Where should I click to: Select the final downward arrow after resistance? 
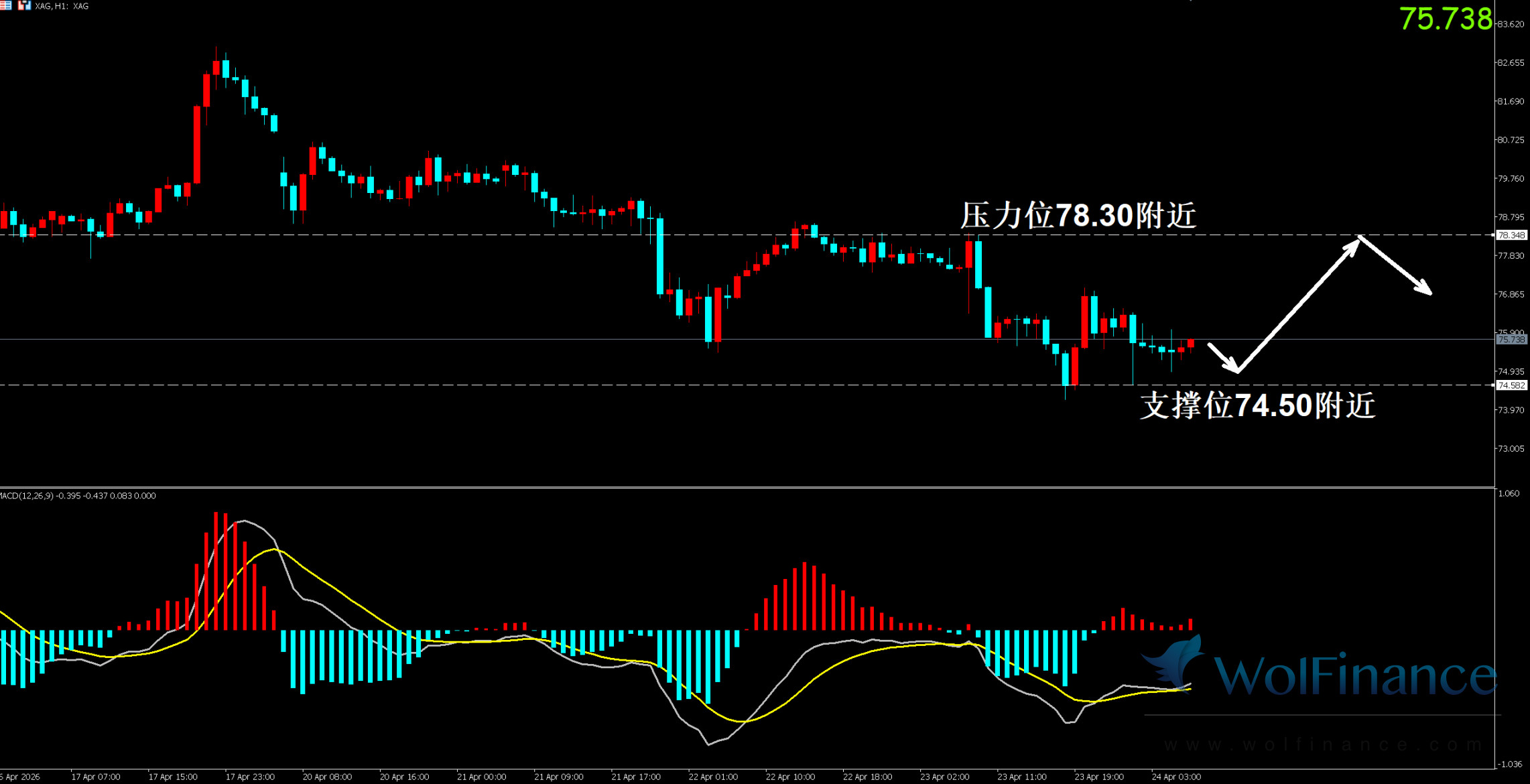coord(1395,265)
